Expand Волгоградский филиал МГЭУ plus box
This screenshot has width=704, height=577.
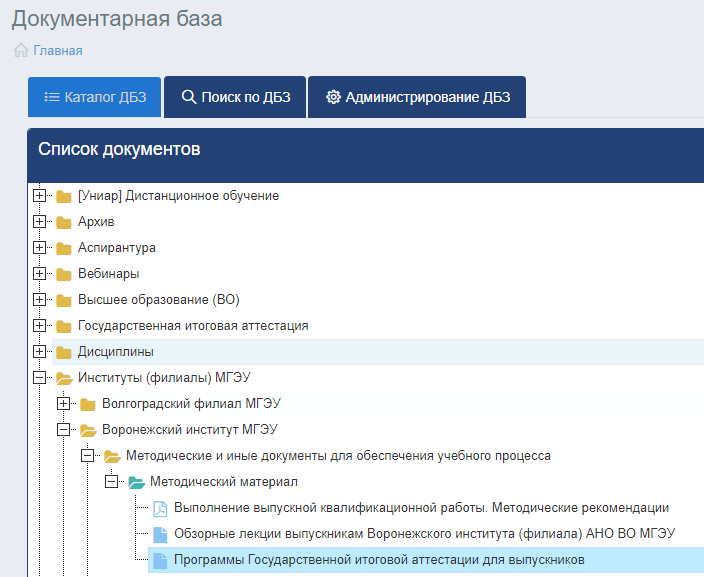tap(63, 404)
